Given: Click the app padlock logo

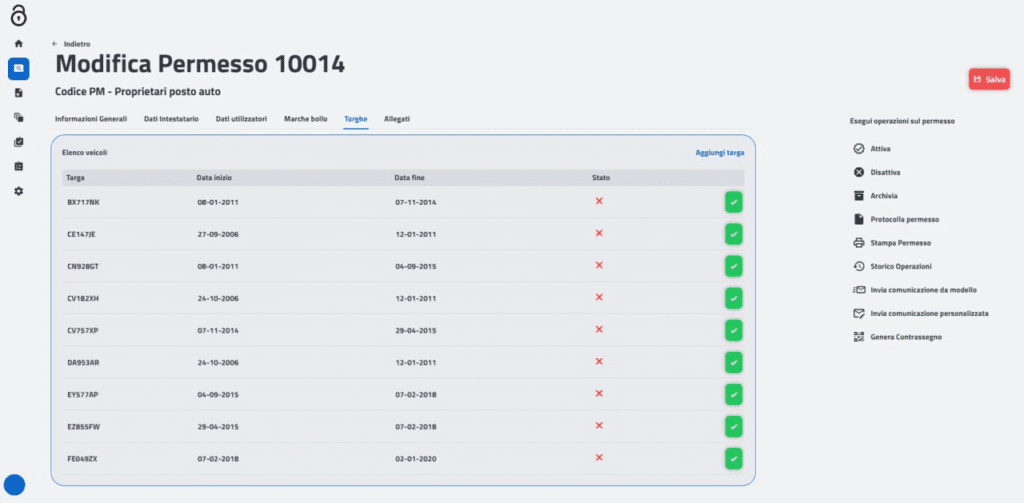Looking at the screenshot, I should coord(18,16).
